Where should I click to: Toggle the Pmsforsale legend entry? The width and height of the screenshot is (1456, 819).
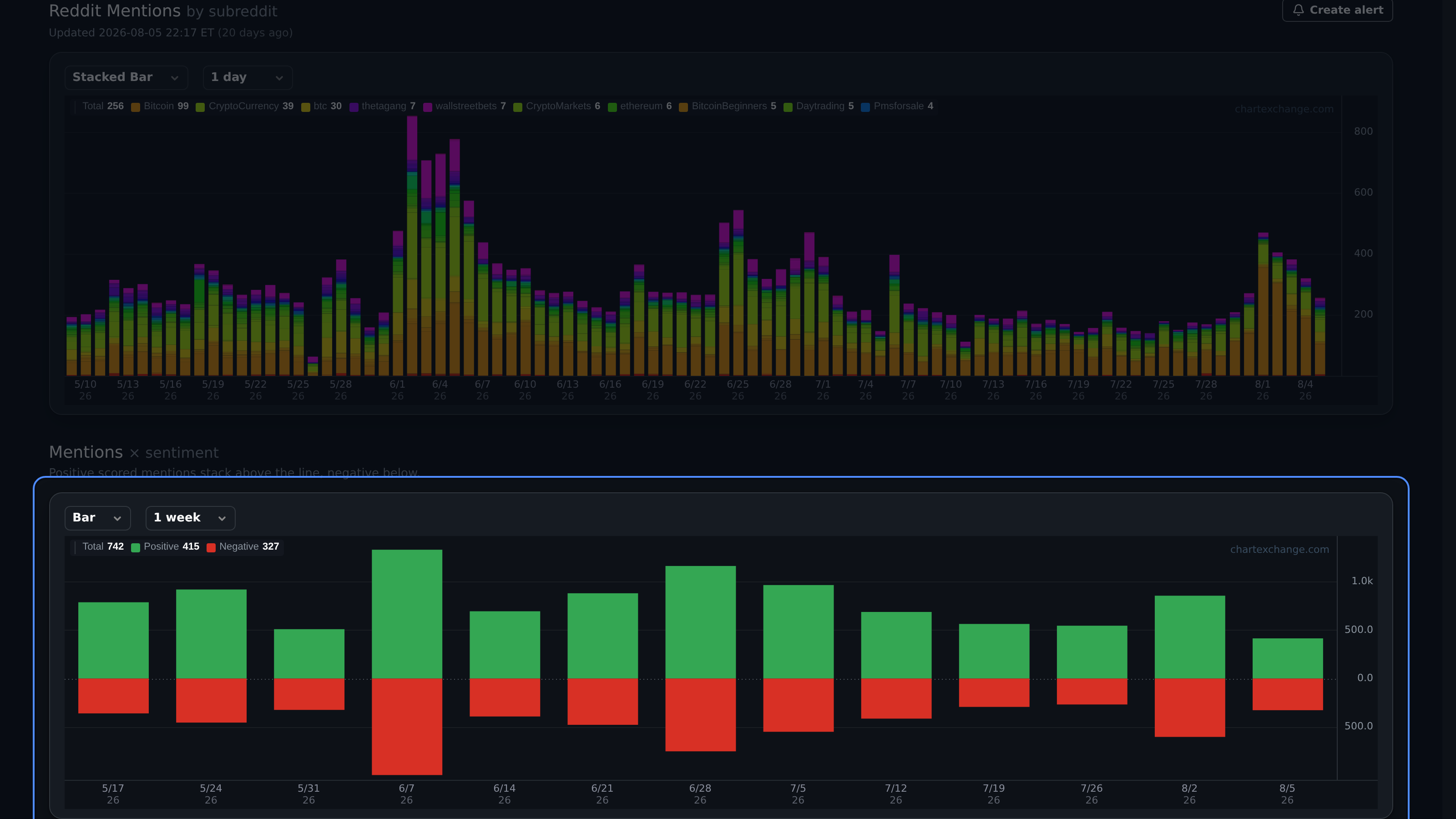[897, 106]
